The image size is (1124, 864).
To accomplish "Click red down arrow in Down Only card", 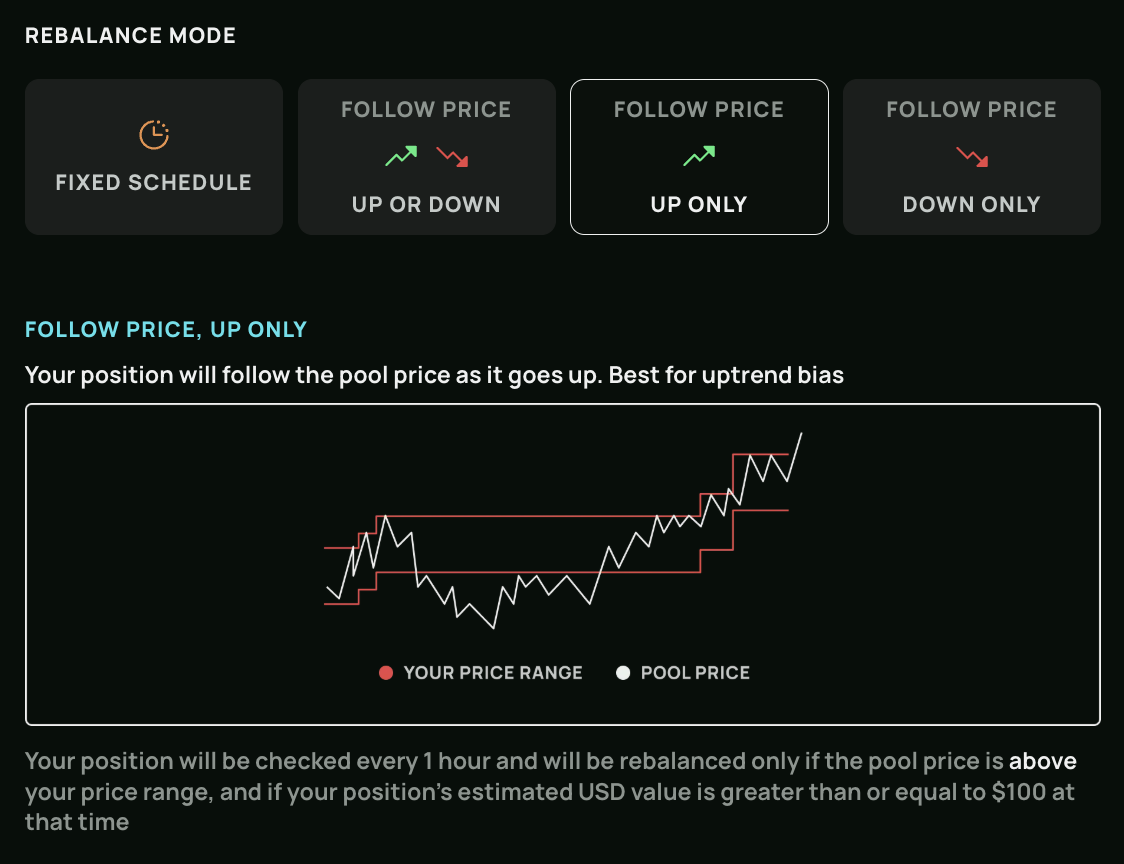I will click(x=971, y=156).
